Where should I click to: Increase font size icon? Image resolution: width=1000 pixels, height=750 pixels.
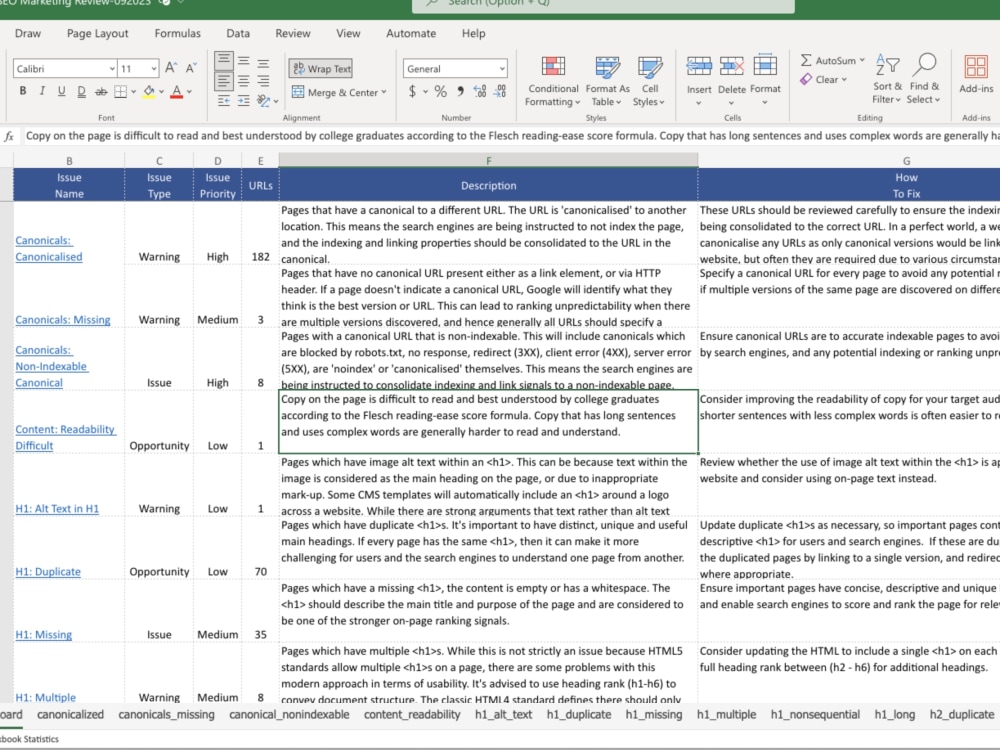[x=170, y=68]
